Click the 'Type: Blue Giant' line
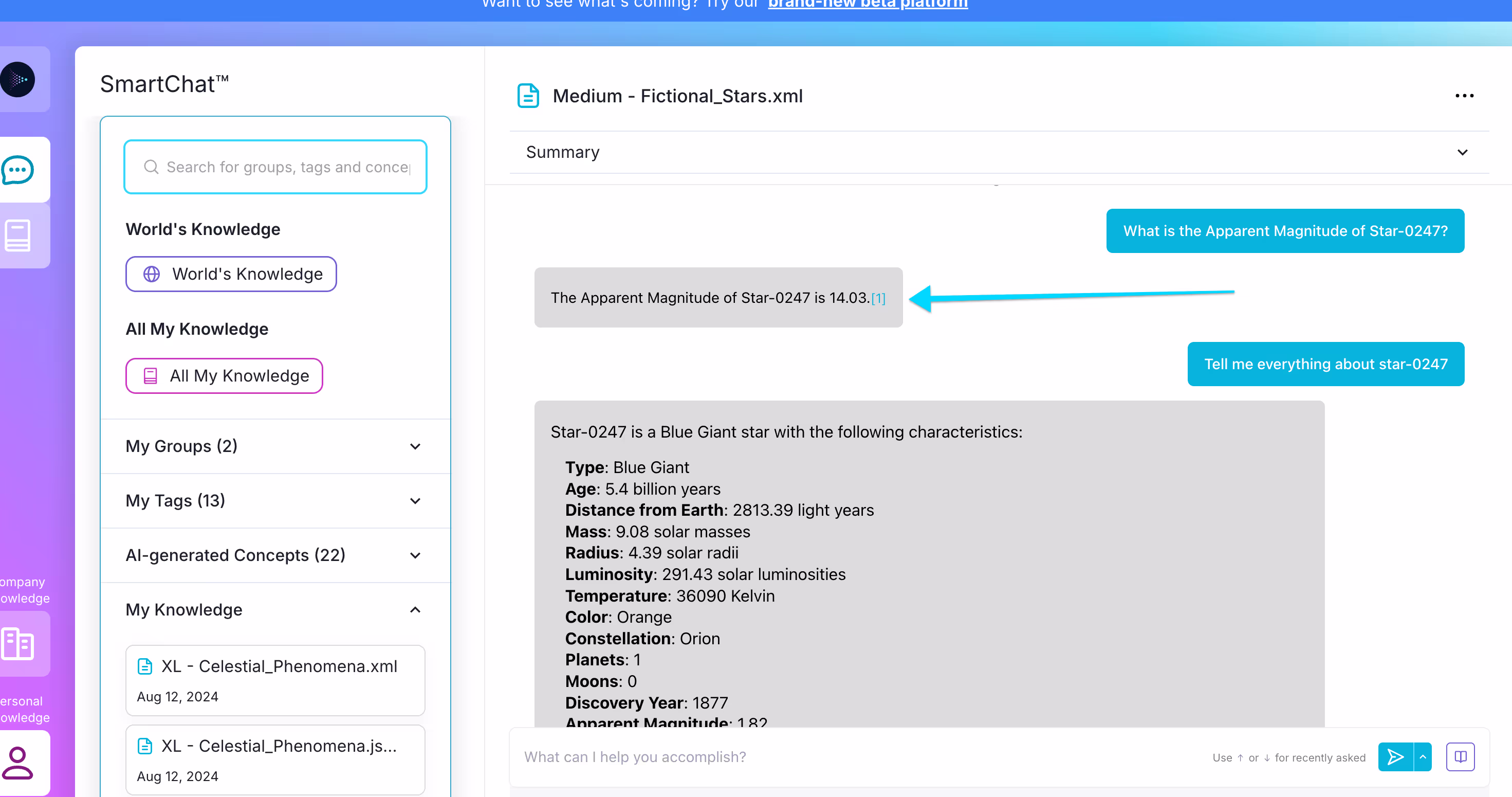 coord(627,467)
